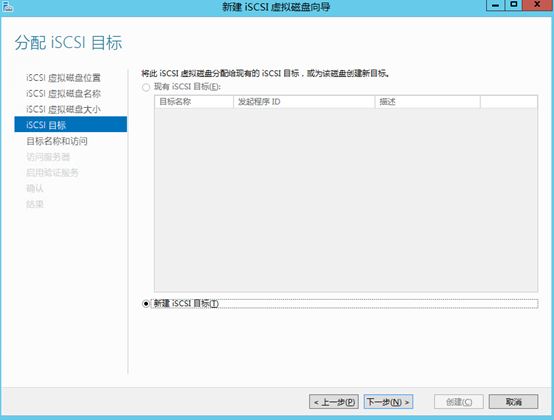Sort by 描述 column header
Viewport: 554px width, 420px height.
(x=428, y=102)
